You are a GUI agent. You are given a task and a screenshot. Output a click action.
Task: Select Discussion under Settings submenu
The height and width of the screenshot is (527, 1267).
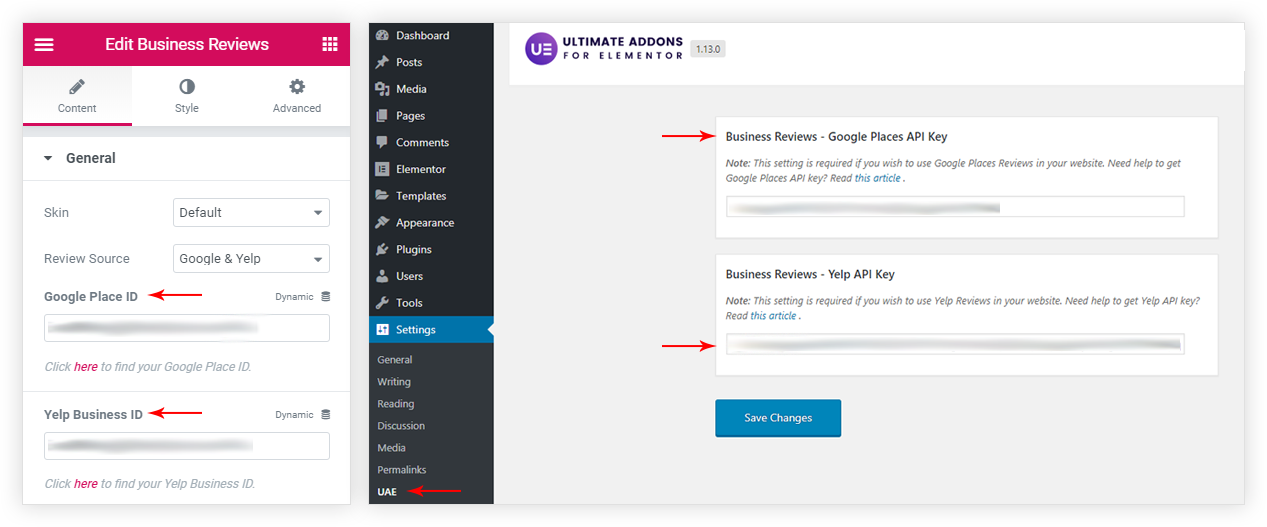click(x=402, y=426)
